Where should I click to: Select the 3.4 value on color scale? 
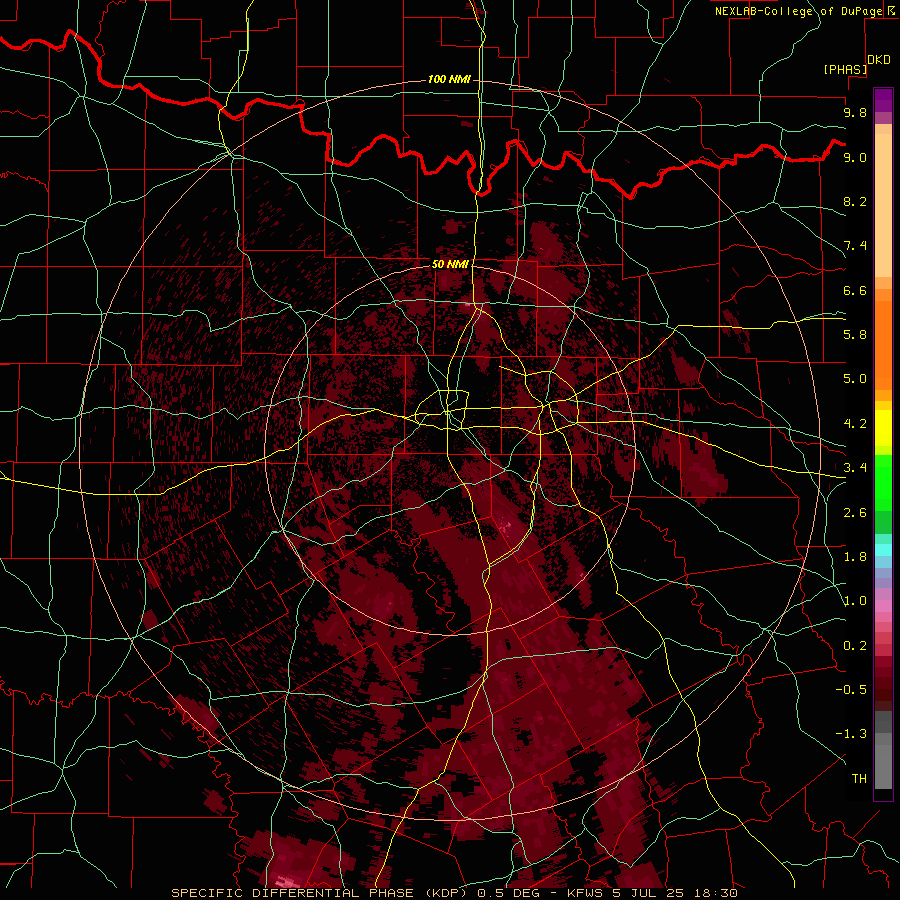[x=855, y=468]
